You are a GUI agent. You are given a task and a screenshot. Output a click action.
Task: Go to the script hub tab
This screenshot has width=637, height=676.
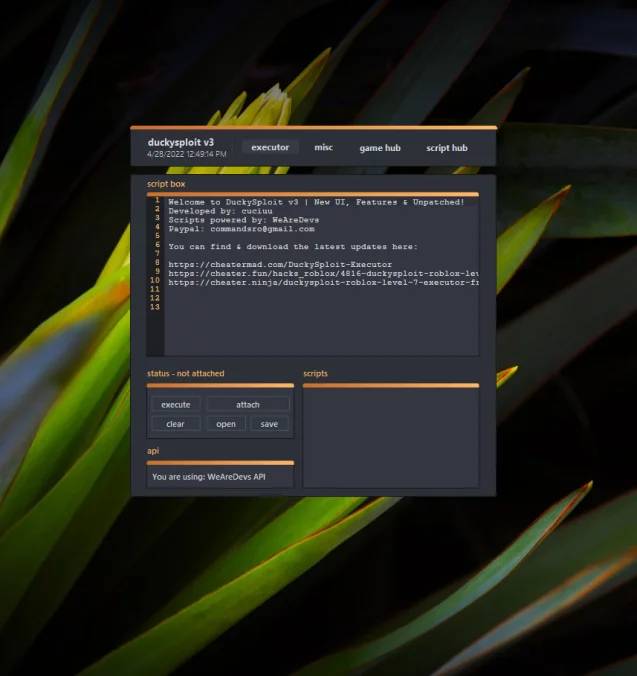[447, 148]
